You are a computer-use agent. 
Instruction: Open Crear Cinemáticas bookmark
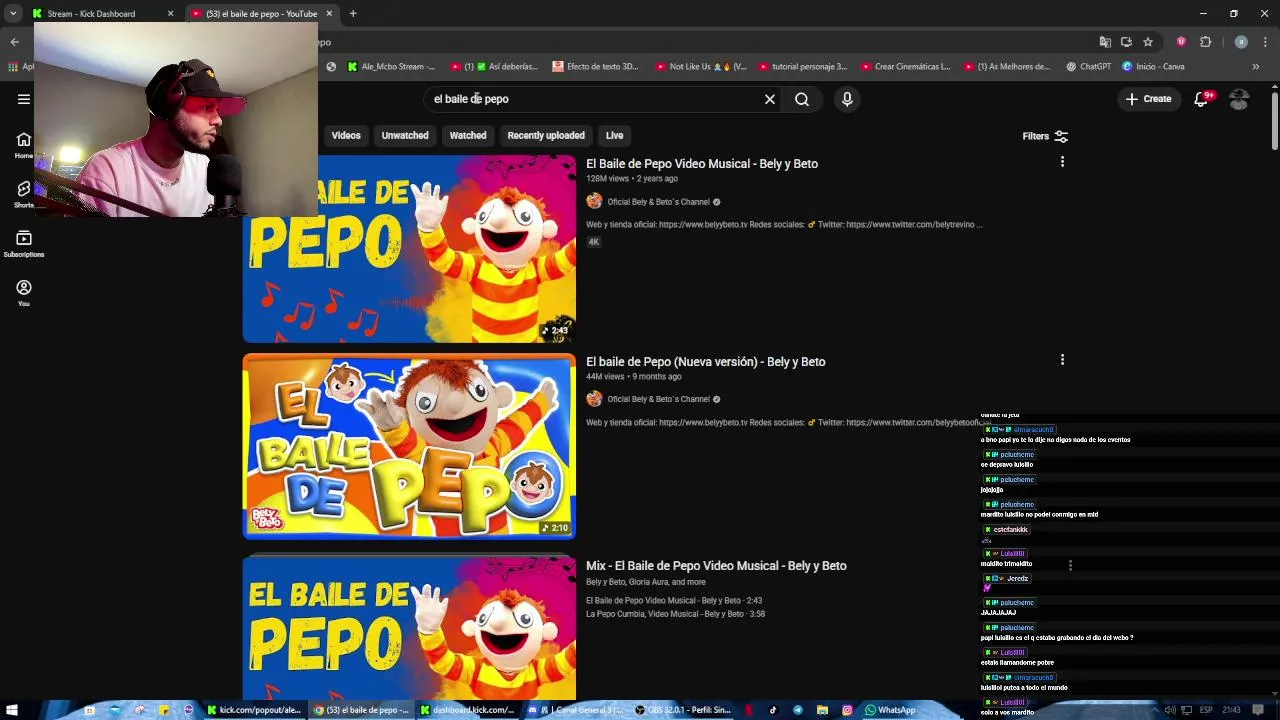[906, 67]
